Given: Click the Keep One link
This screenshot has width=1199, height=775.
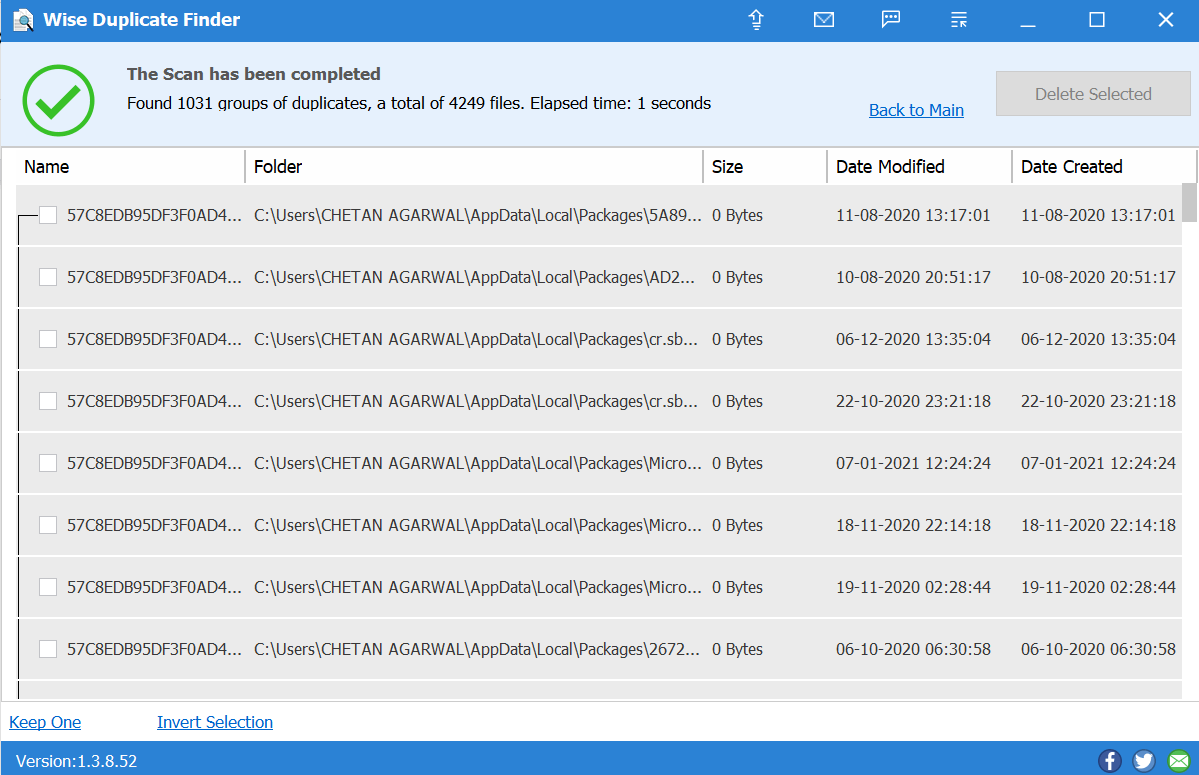Looking at the screenshot, I should pos(45,722).
